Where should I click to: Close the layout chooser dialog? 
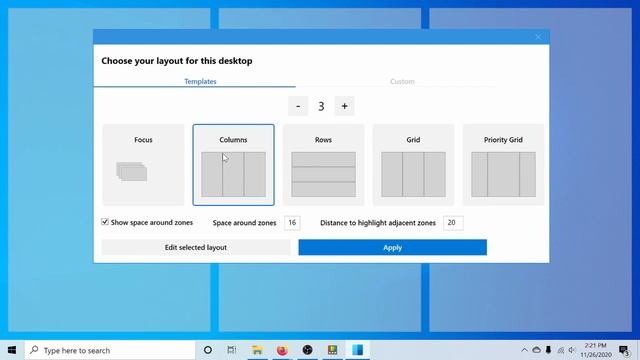point(538,37)
